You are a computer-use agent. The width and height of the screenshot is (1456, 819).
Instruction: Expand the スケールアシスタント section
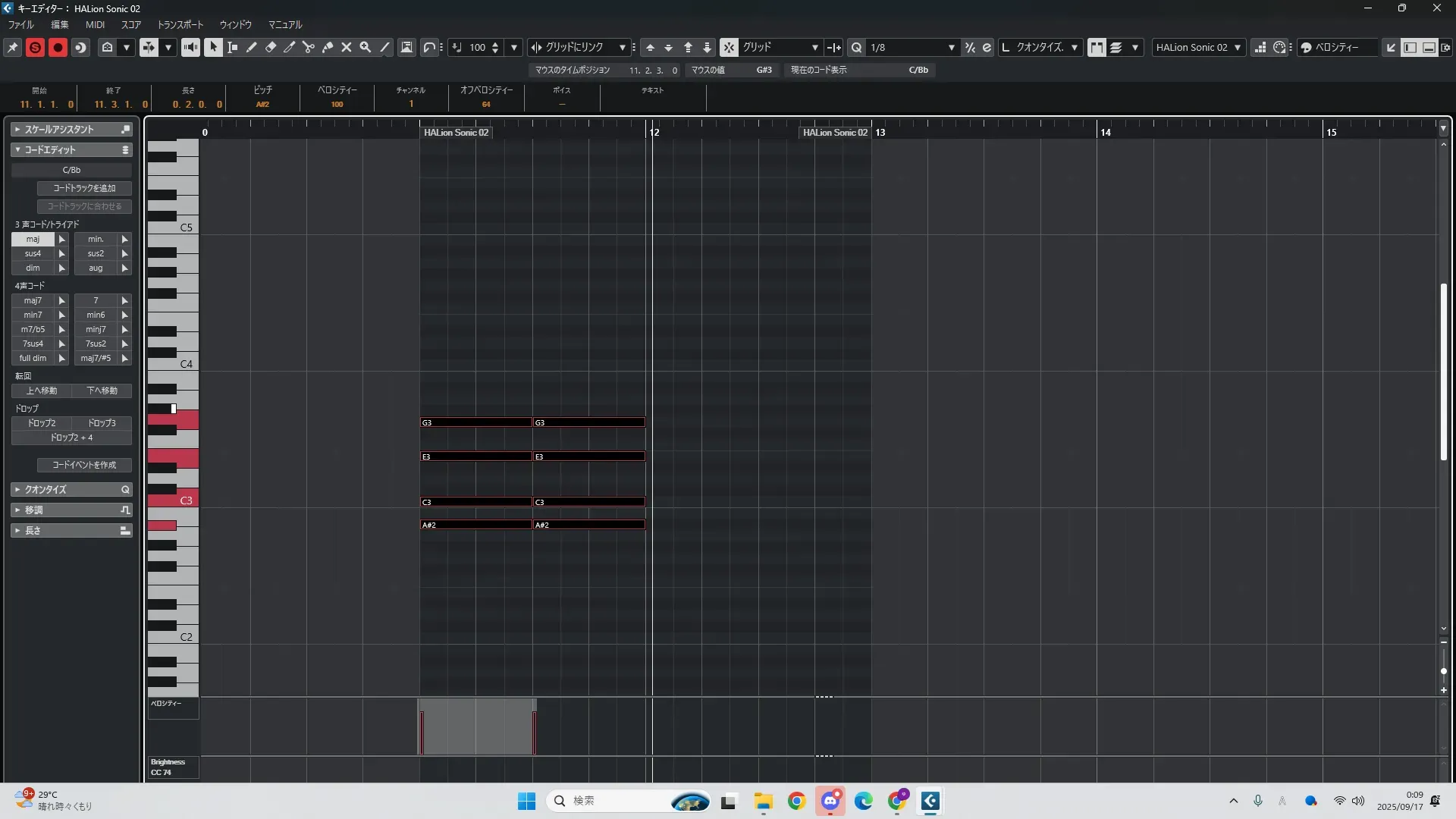[x=59, y=130]
